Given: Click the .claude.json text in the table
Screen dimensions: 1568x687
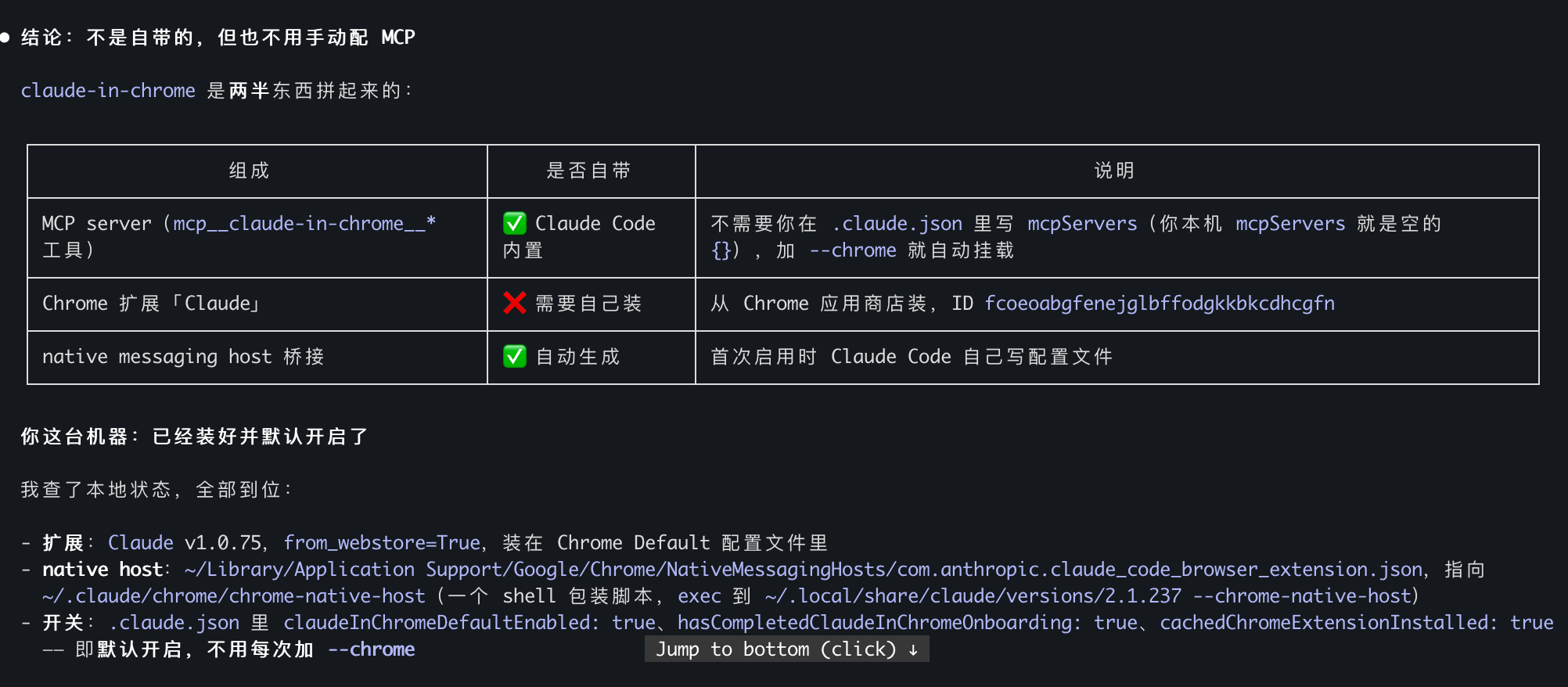Looking at the screenshot, I should pyautogui.click(x=897, y=223).
